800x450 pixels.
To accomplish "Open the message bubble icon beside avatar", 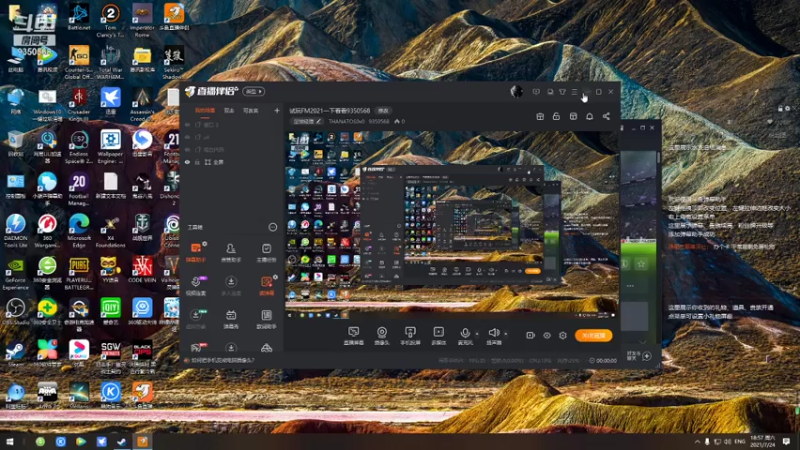I will pos(536,92).
